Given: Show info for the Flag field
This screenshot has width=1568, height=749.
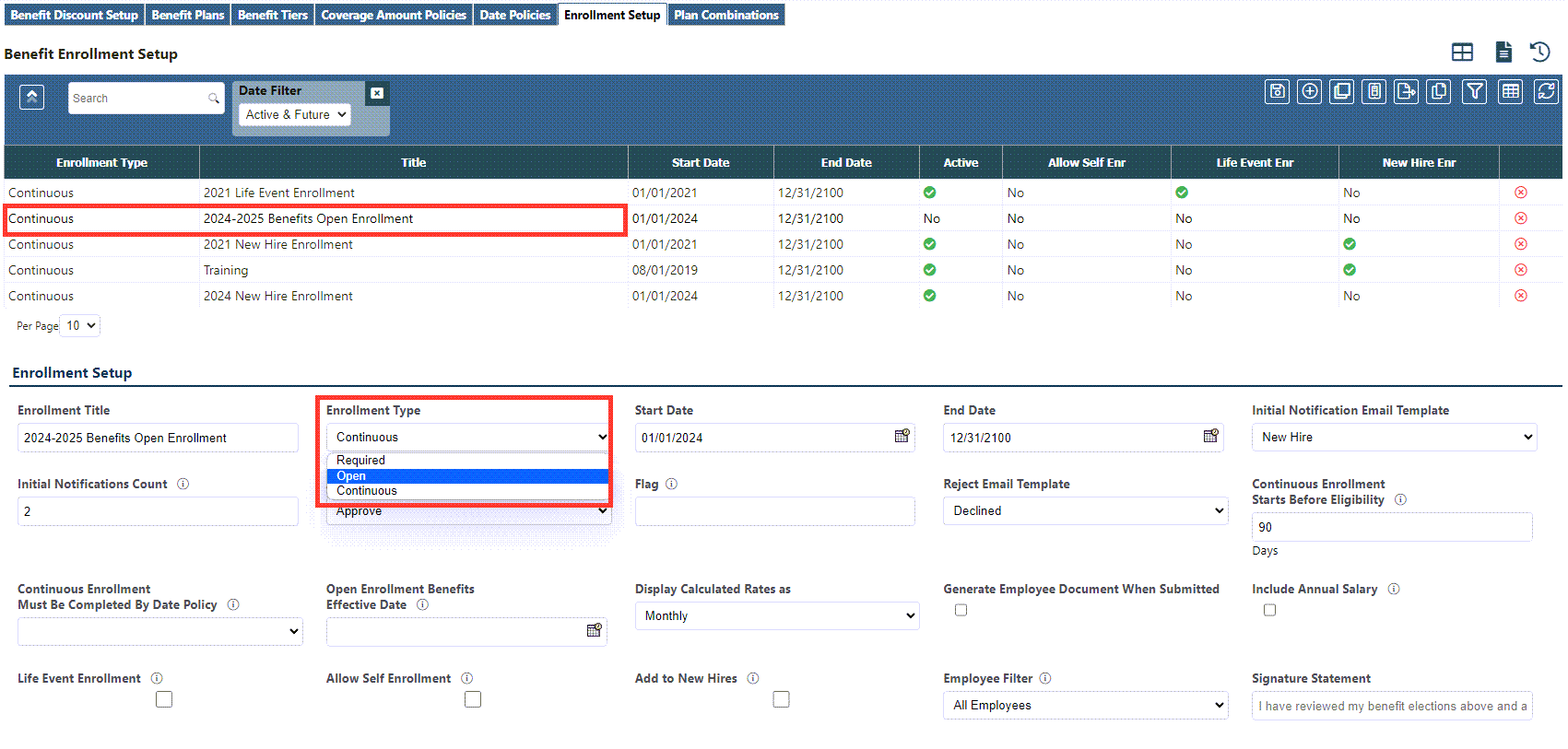Looking at the screenshot, I should 671,484.
